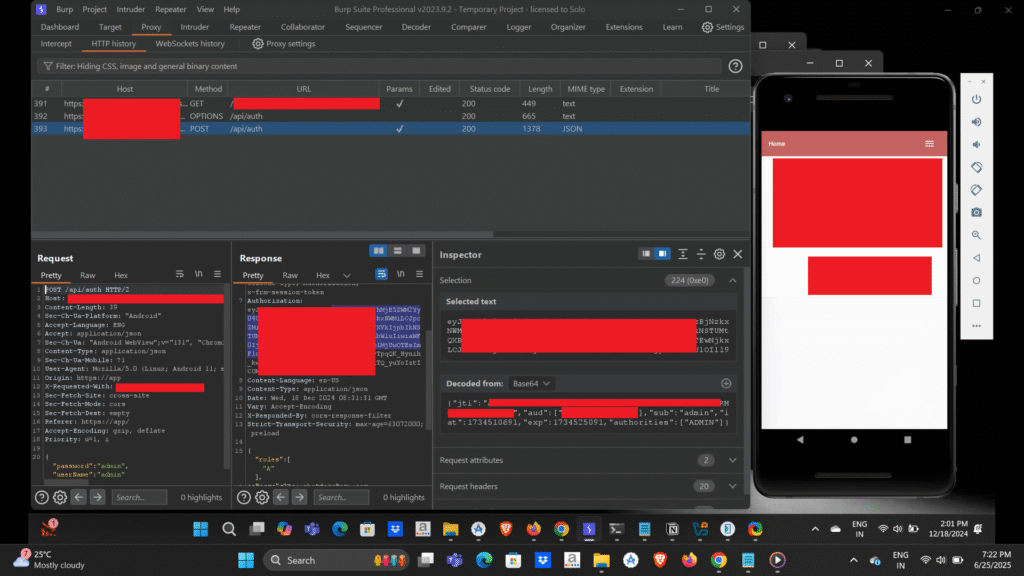Switch the Request view to Raw

point(88,275)
